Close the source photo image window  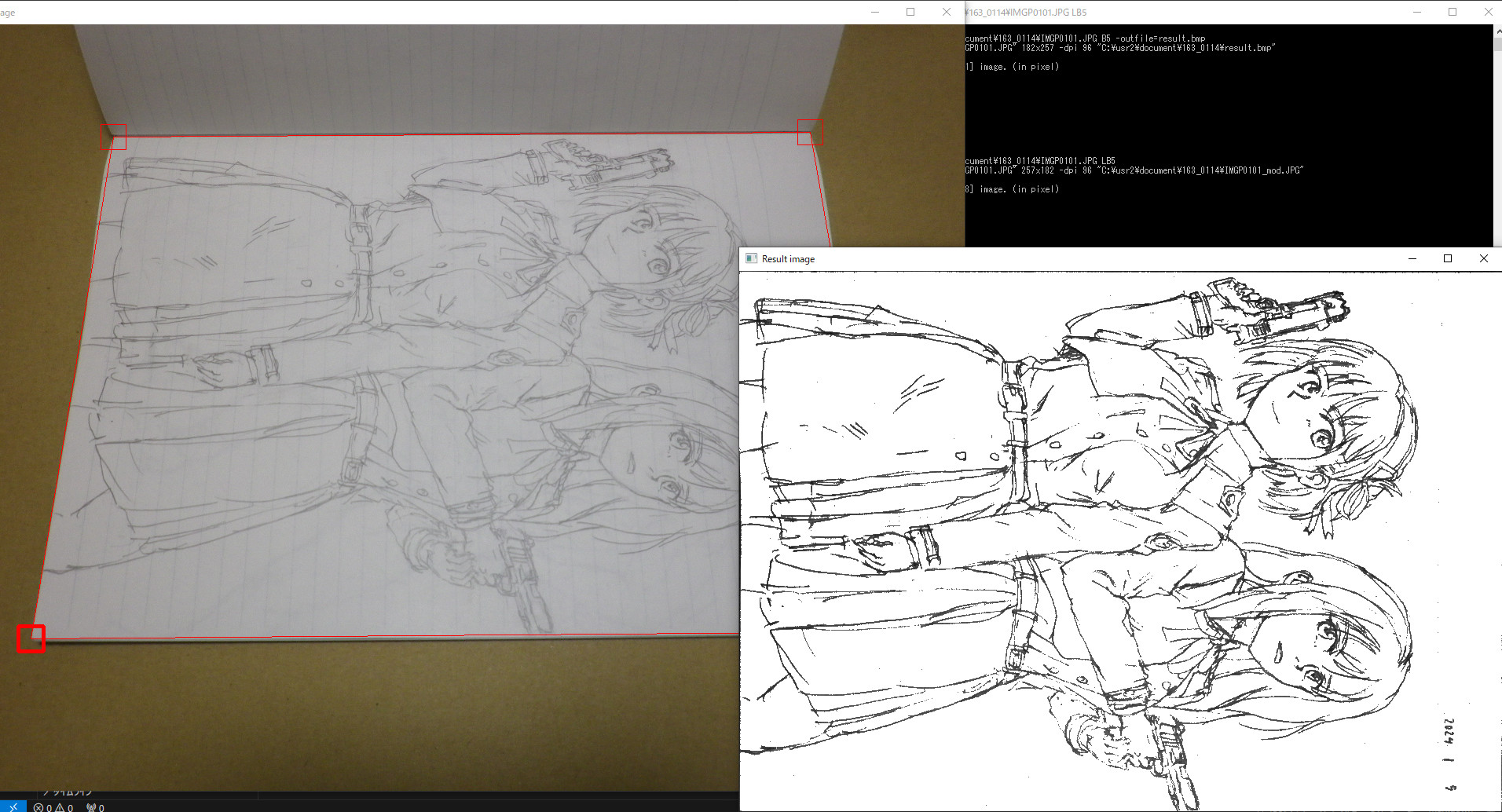coord(947,12)
